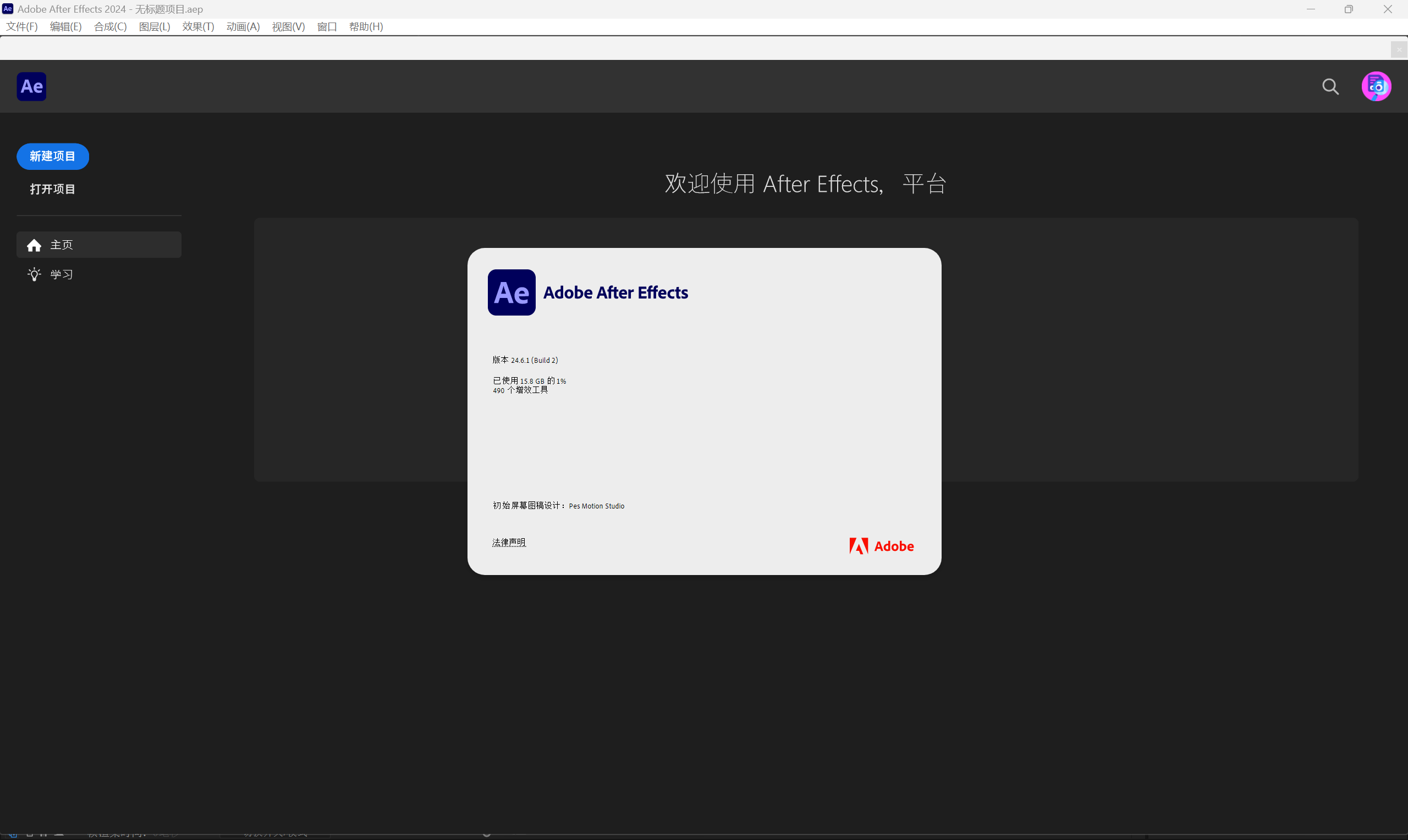
Task: Click the red Adobe logo in dialog
Action: 881,546
